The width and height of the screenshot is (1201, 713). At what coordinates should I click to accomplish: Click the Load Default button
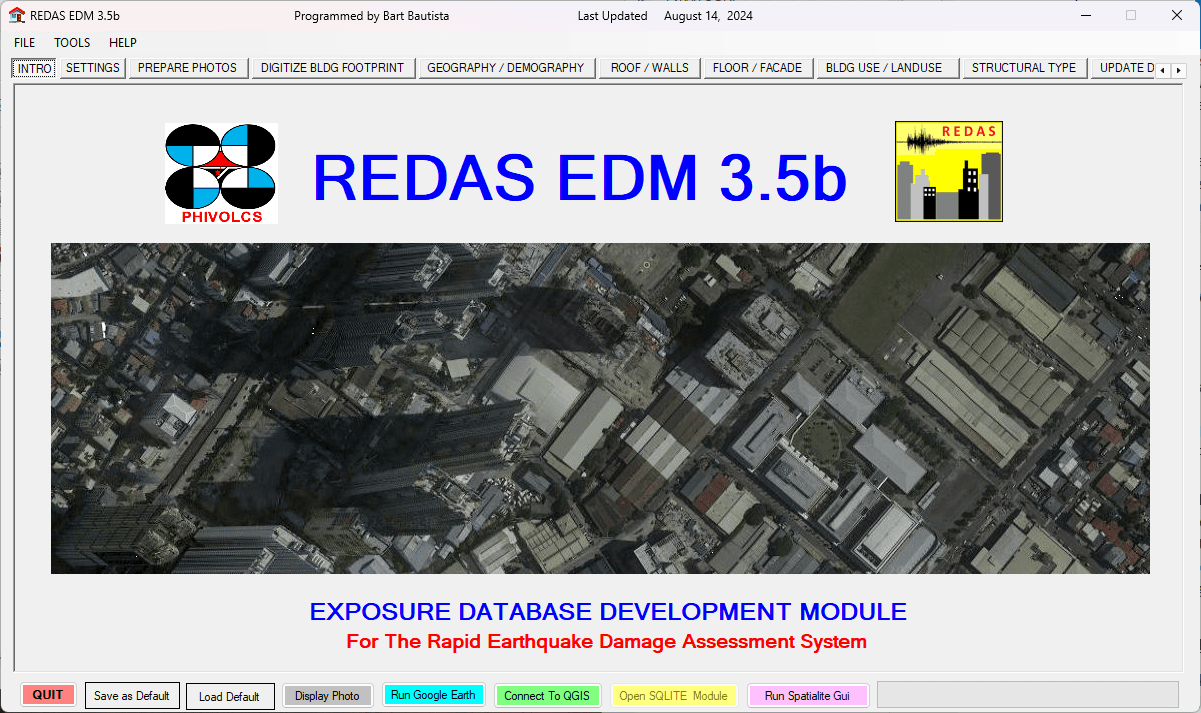click(229, 697)
